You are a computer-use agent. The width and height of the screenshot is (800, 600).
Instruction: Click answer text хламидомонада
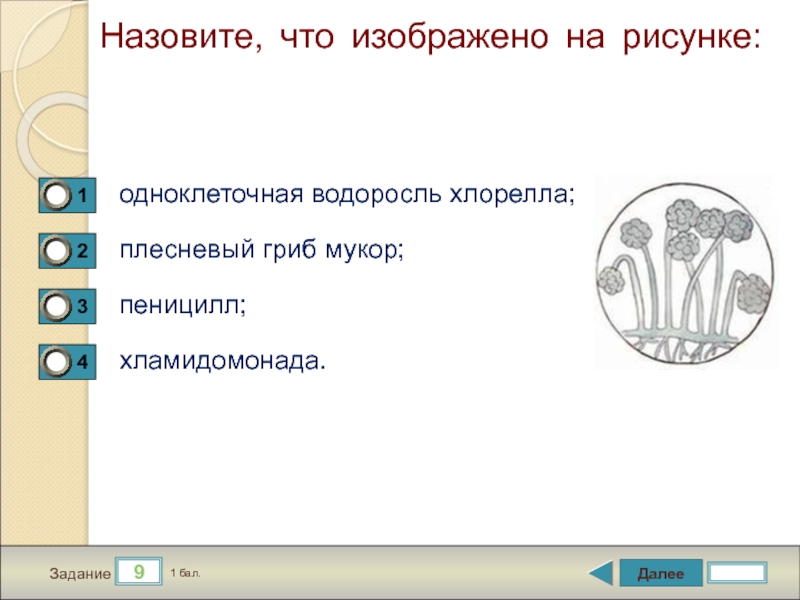tap(222, 361)
